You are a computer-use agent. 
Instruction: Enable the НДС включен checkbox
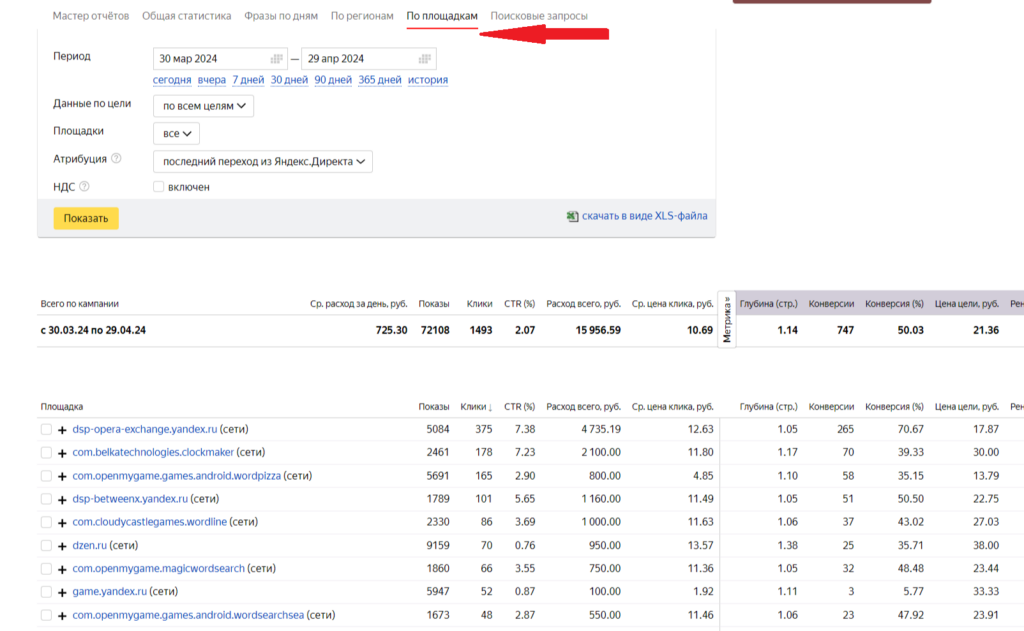point(159,187)
